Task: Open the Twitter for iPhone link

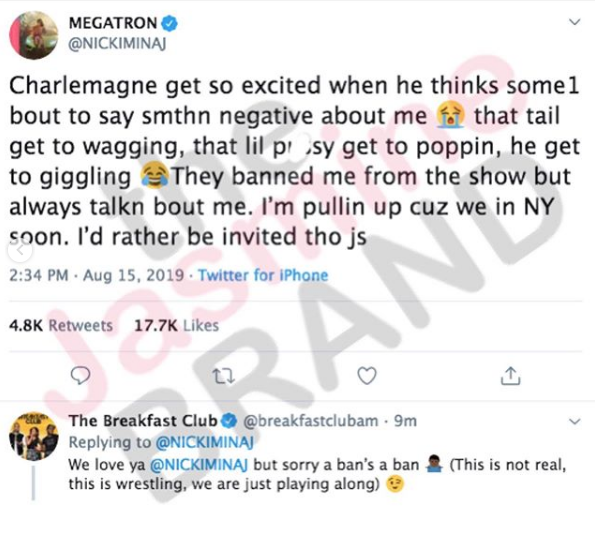Action: click(263, 275)
